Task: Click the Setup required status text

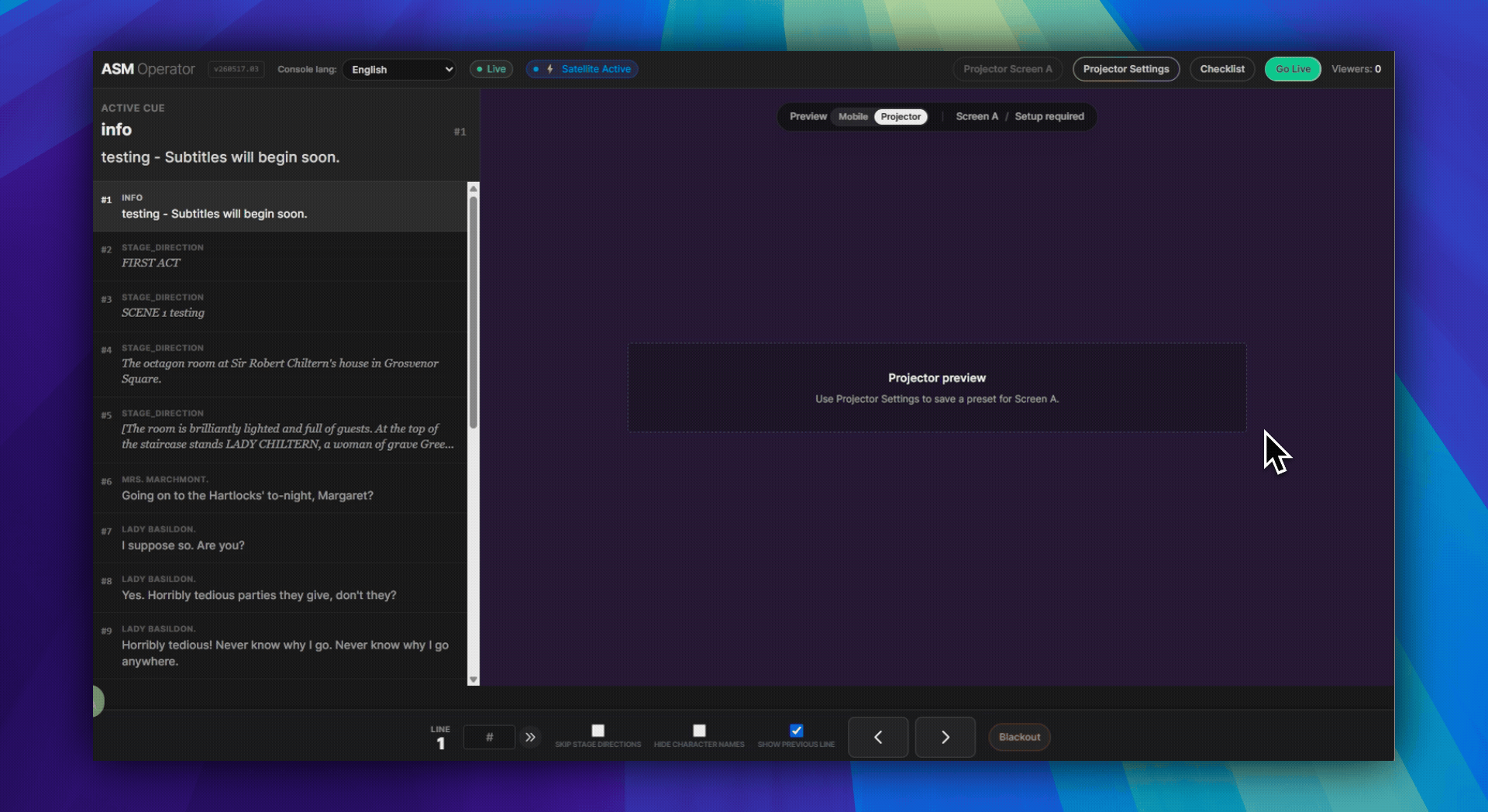Action: tap(1049, 117)
